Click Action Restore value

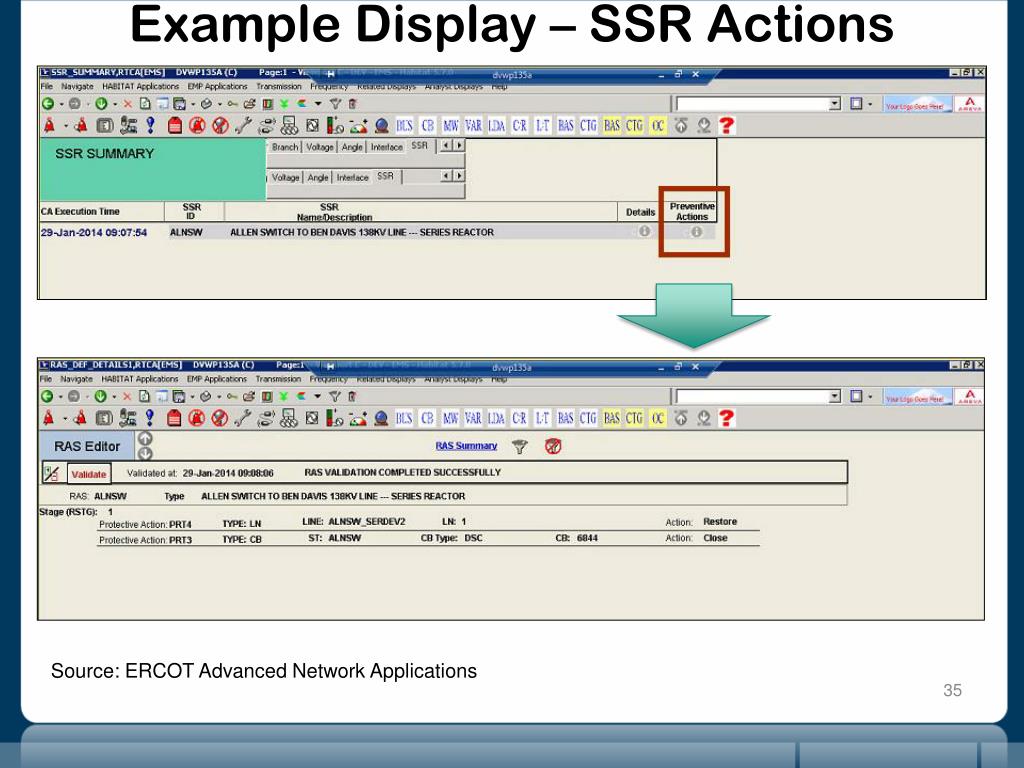point(720,522)
